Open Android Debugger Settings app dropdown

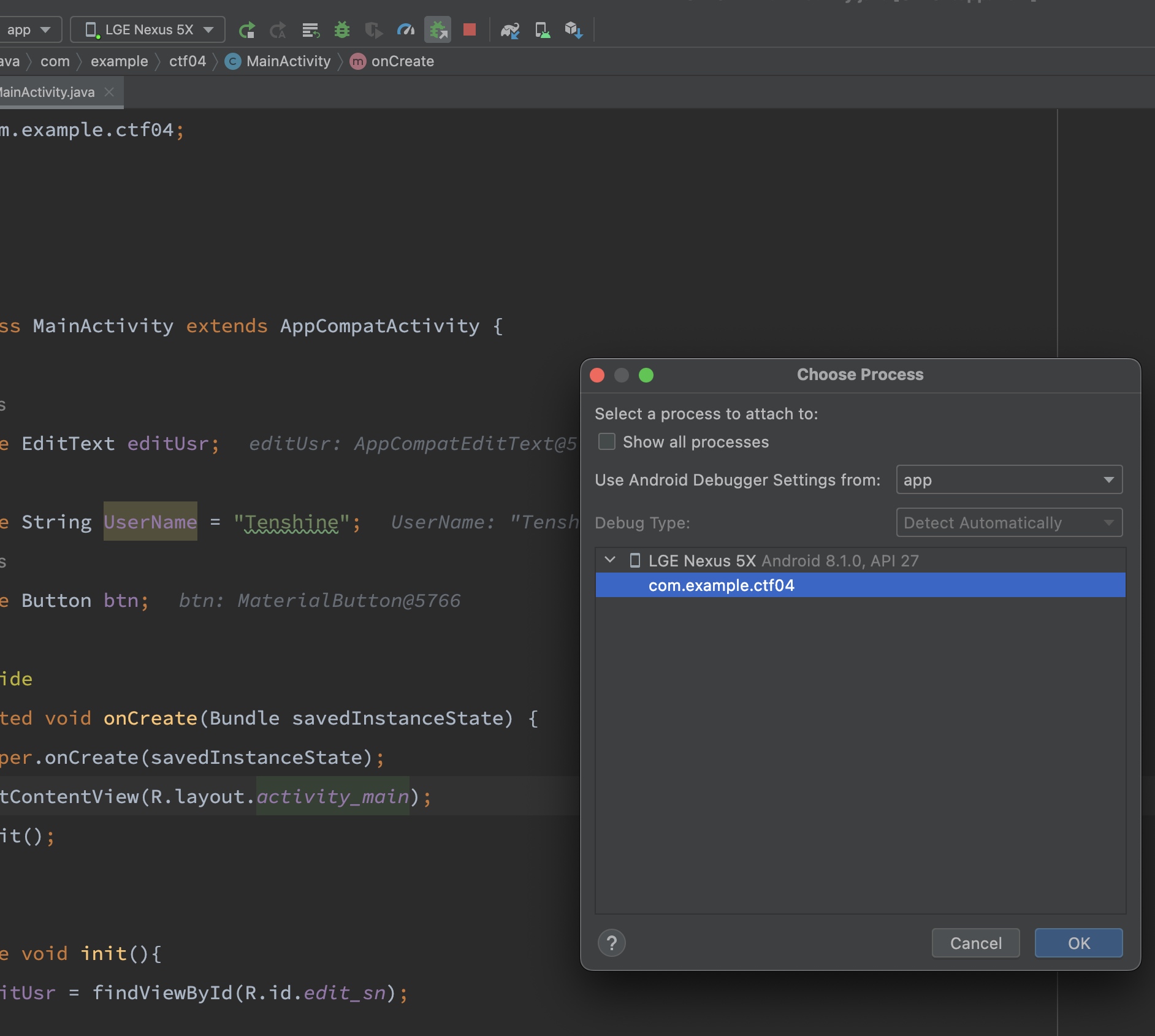[1009, 480]
